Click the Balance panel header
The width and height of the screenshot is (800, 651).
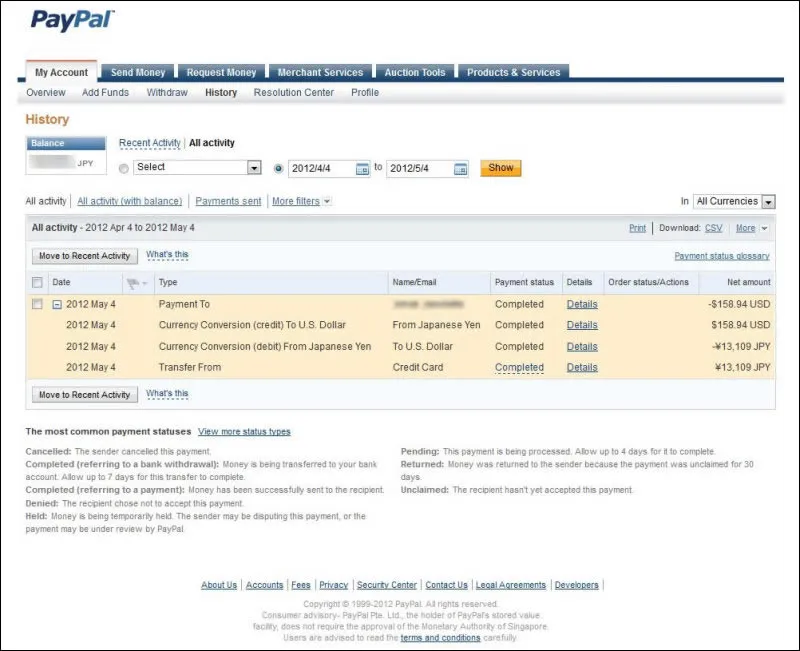(x=66, y=143)
